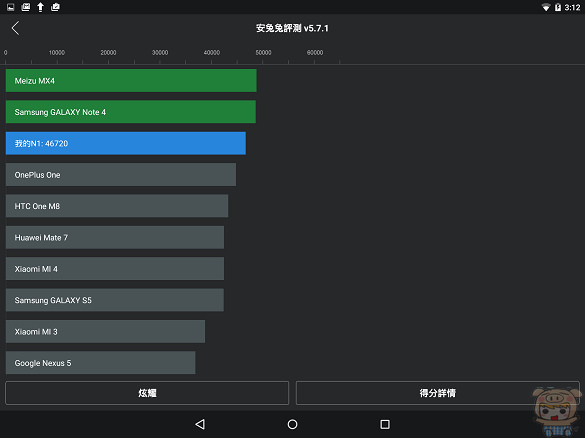The image size is (585, 438).
Task: Click the 50000 axis label
Action: click(263, 53)
